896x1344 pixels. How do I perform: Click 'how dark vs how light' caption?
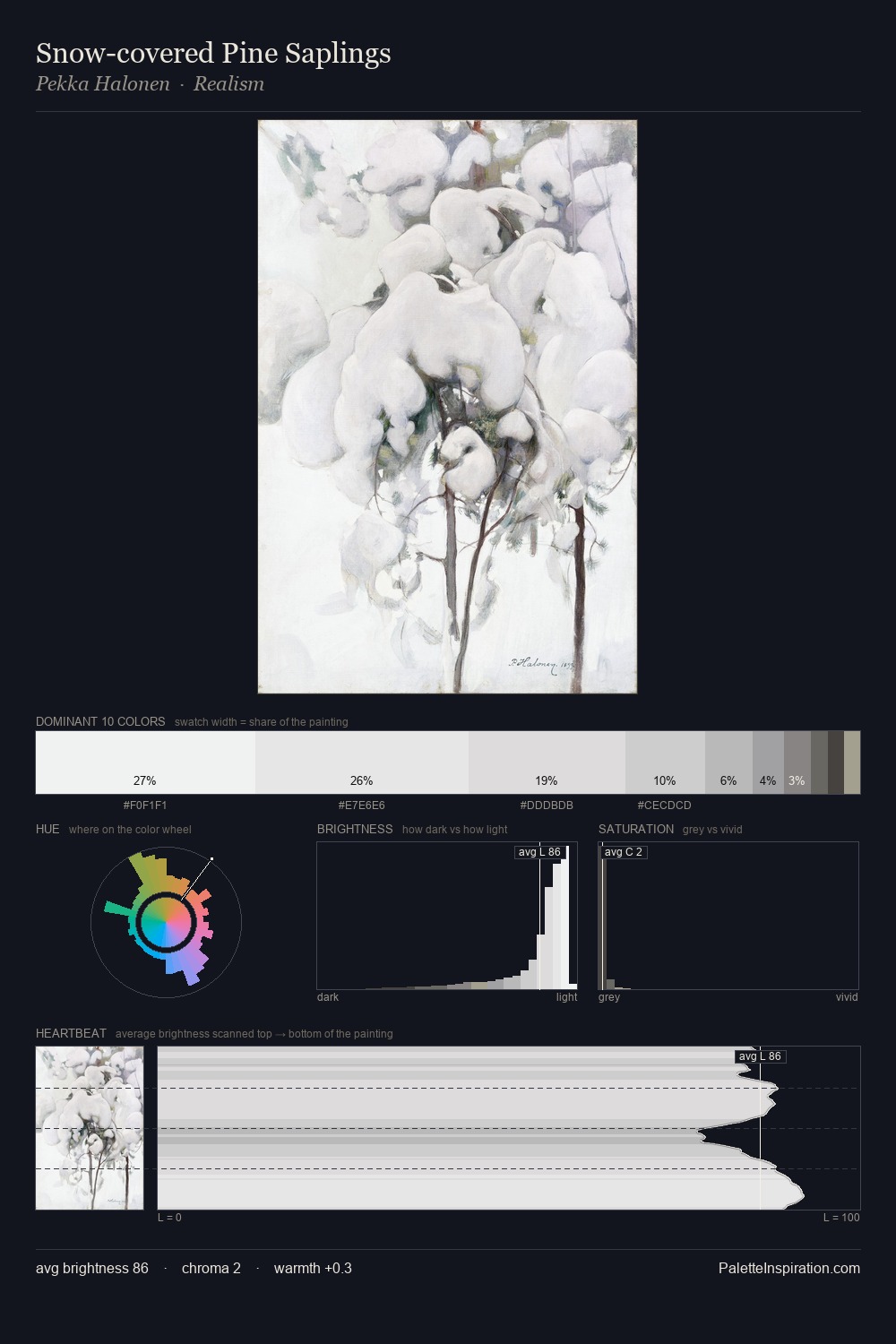(x=455, y=830)
